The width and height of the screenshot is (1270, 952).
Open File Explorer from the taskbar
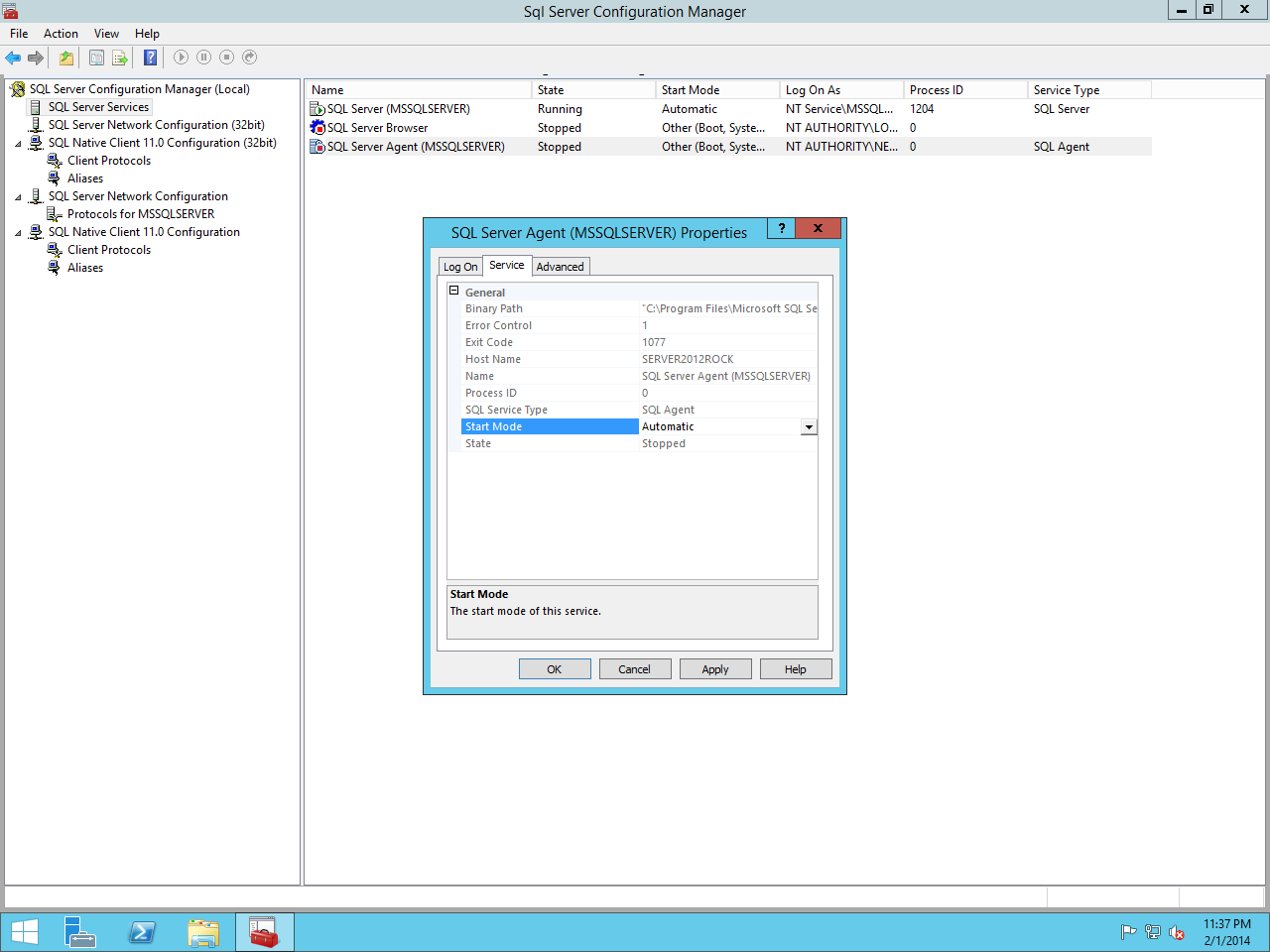(x=203, y=932)
